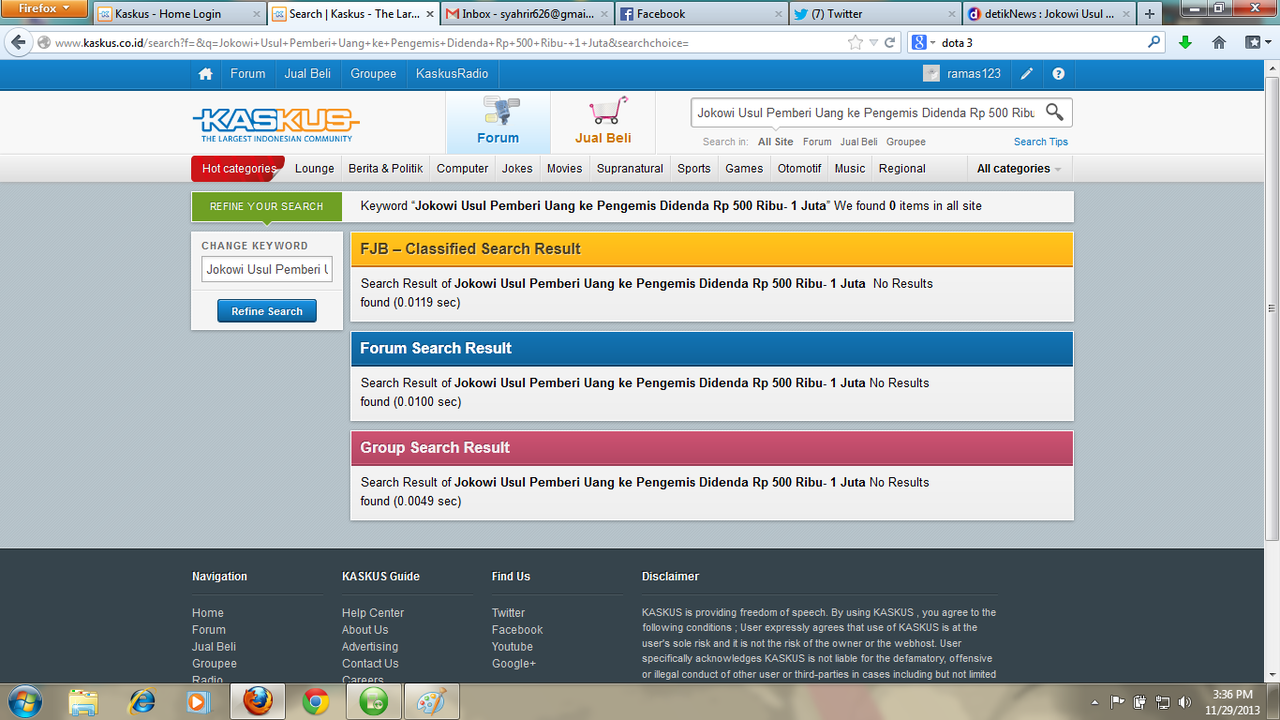Image resolution: width=1280 pixels, height=720 pixels.
Task: Click the main Kaskus search field
Action: 866,113
